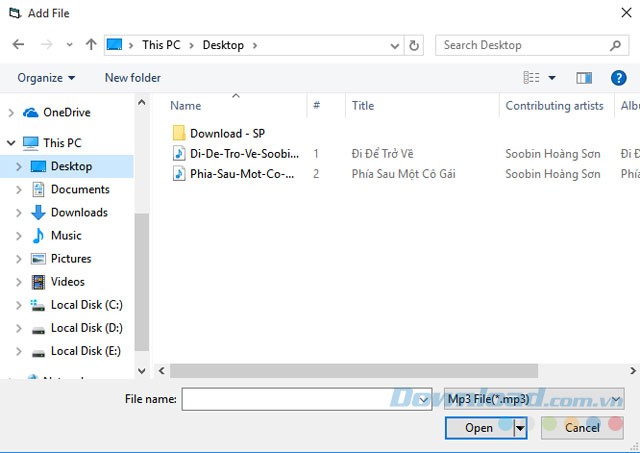Click the horizontal scrollbar left arrow
640x453 pixels.
(x=162, y=371)
